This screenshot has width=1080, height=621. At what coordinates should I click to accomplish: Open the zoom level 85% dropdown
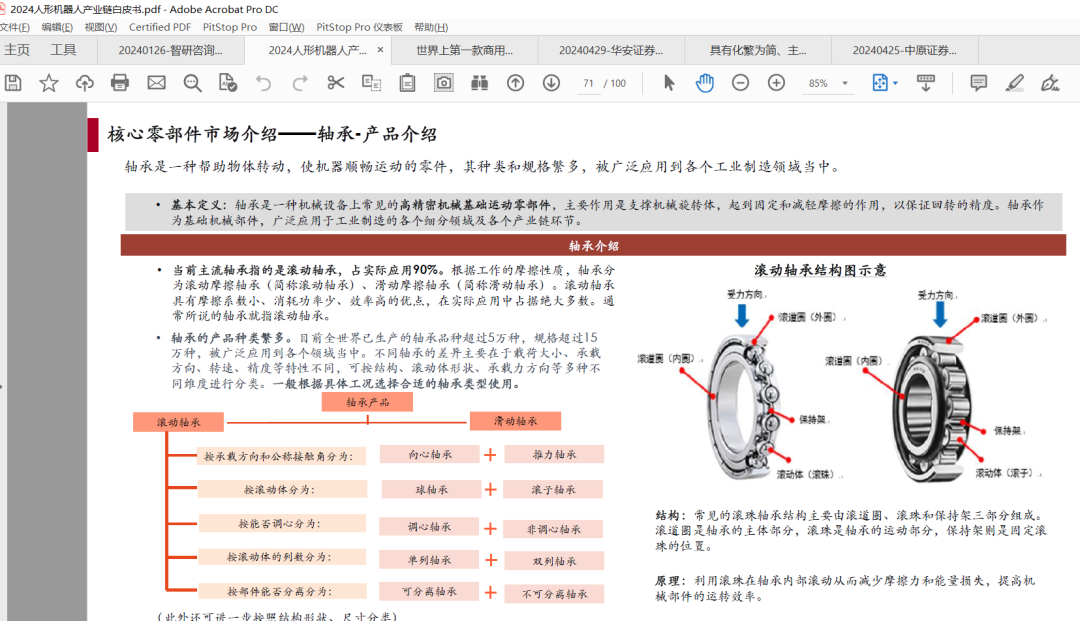(x=845, y=83)
